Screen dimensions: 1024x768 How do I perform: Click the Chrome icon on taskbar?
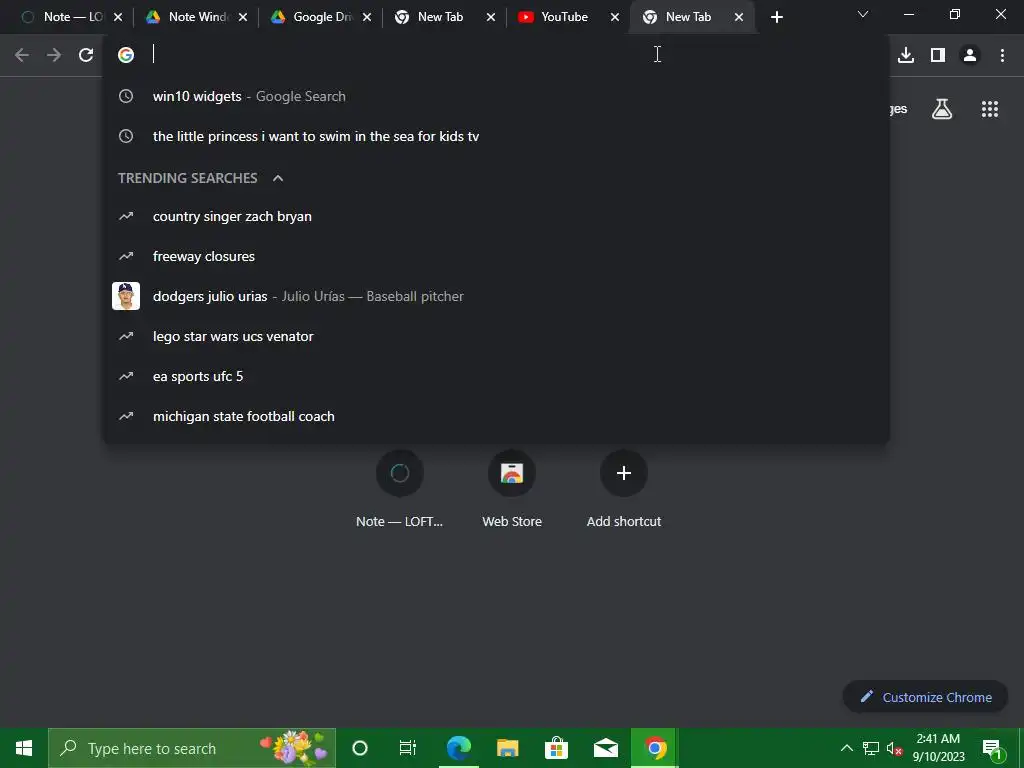point(655,748)
